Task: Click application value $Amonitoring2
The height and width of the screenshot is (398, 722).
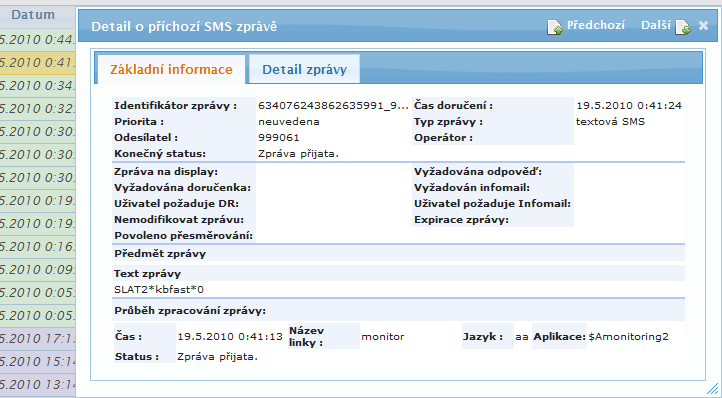Action: pyautogui.click(x=628, y=337)
